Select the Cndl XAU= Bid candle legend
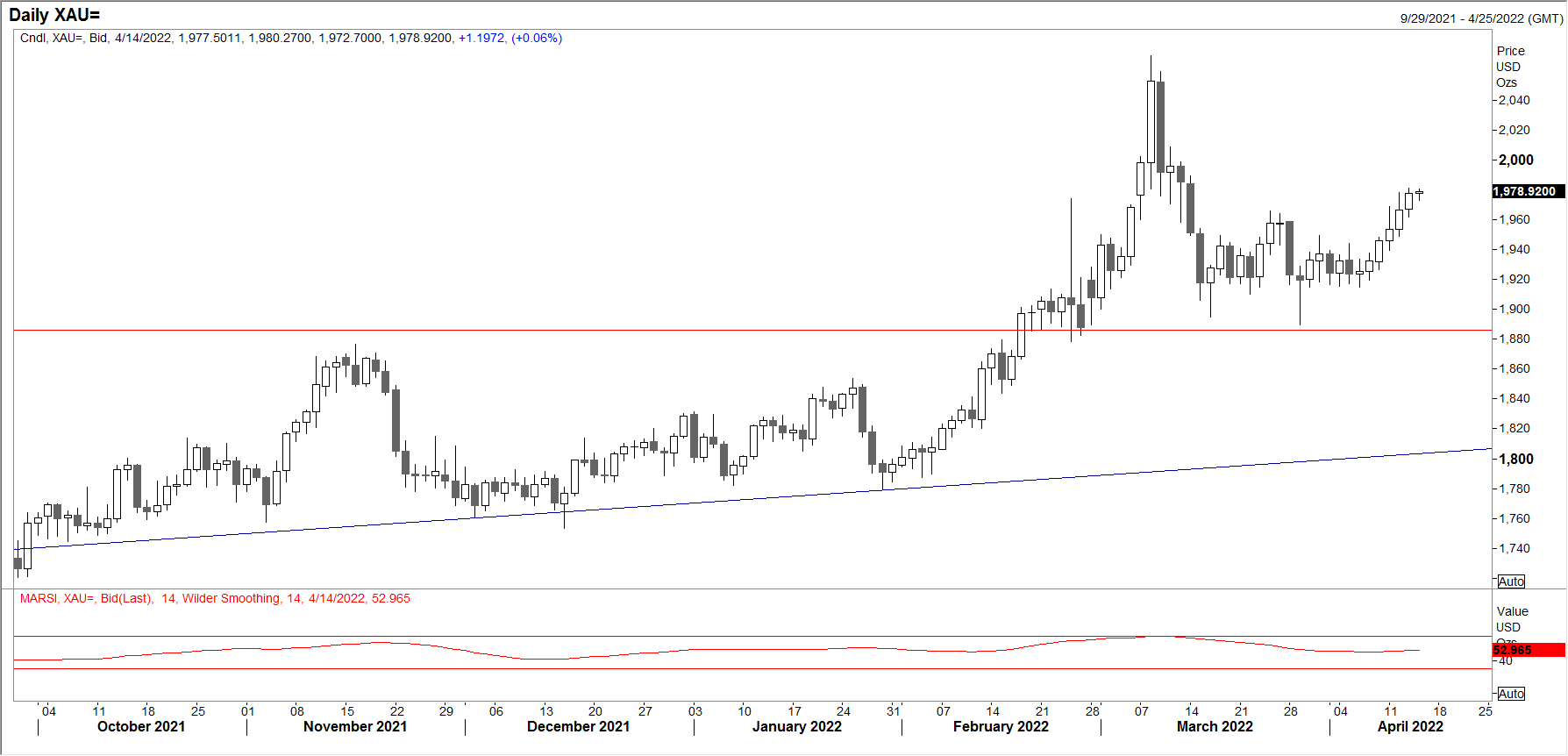This screenshot has height=756, width=1568. point(291,38)
